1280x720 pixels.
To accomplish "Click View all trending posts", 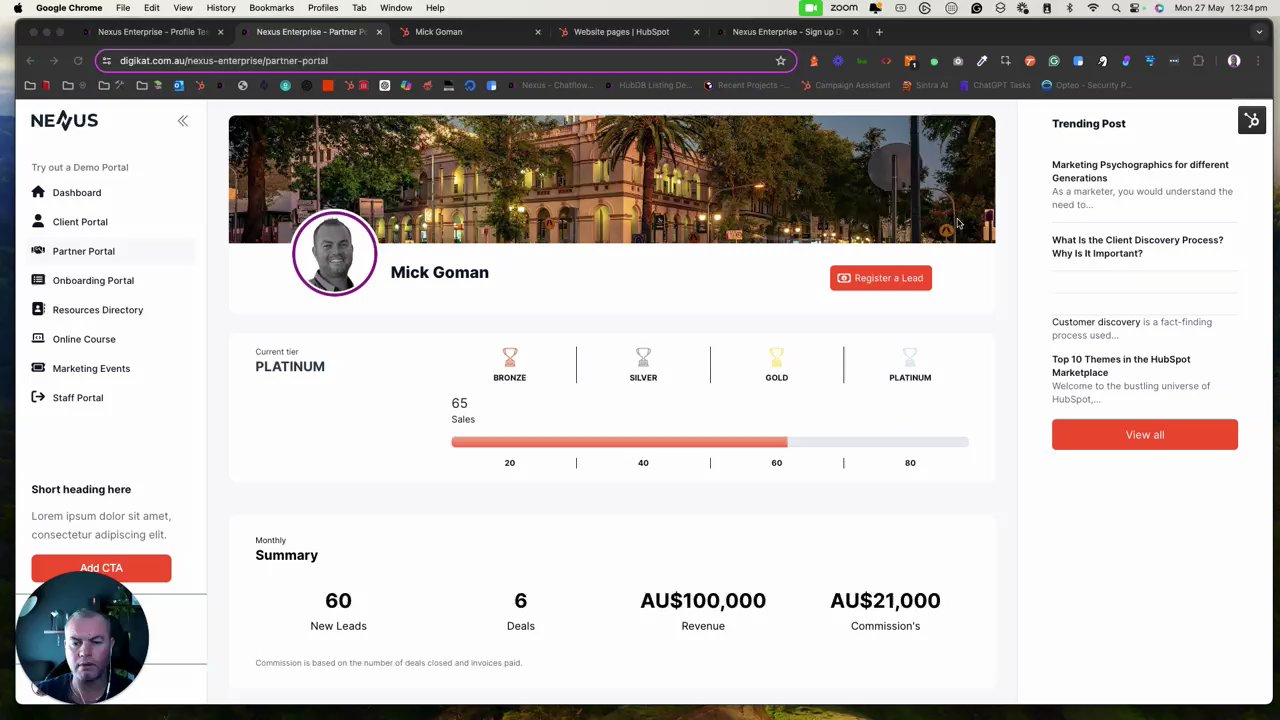I will (x=1145, y=435).
